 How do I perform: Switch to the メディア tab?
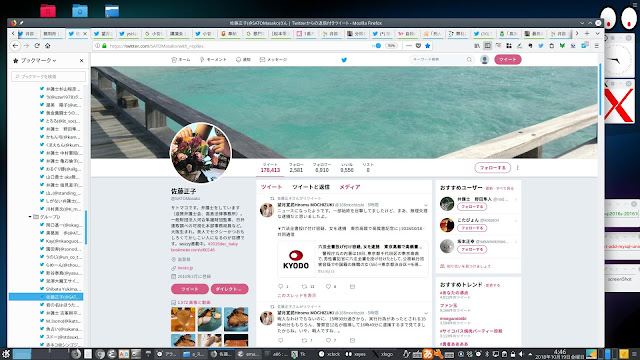[x=350, y=187]
